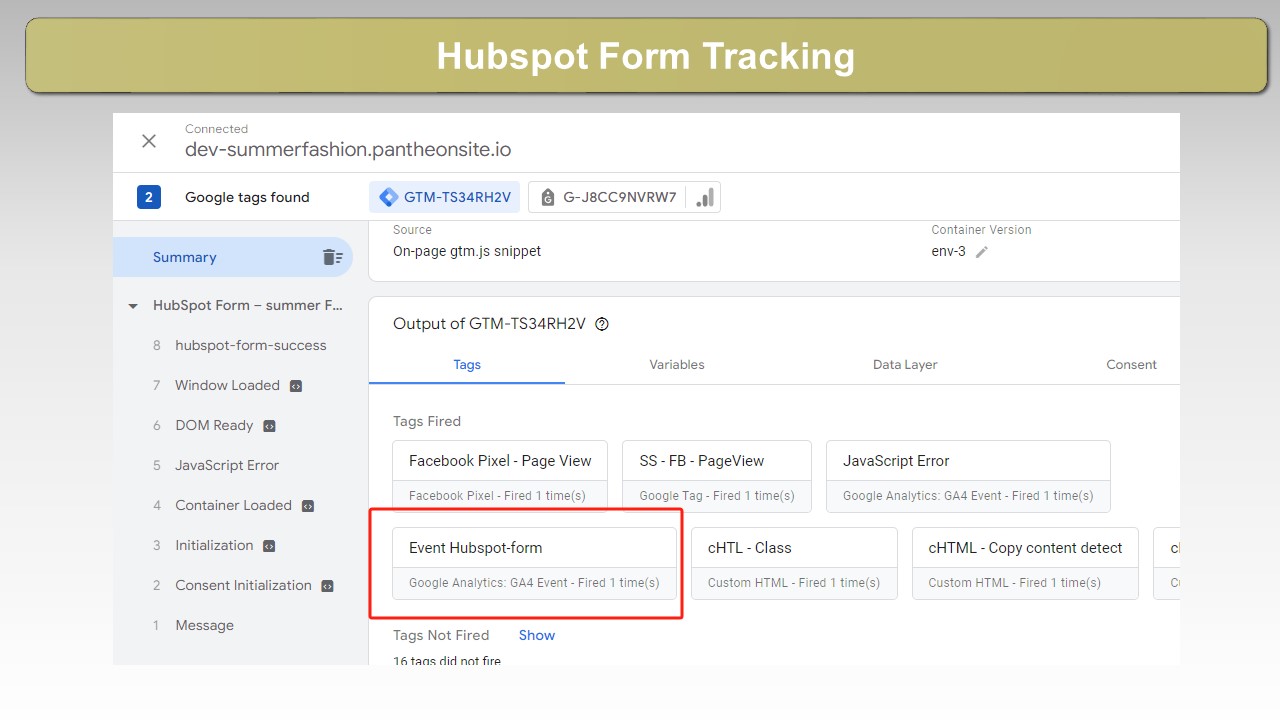Open event 5 JavaScript Error
The image size is (1280, 720).
pyautogui.click(x=226, y=465)
